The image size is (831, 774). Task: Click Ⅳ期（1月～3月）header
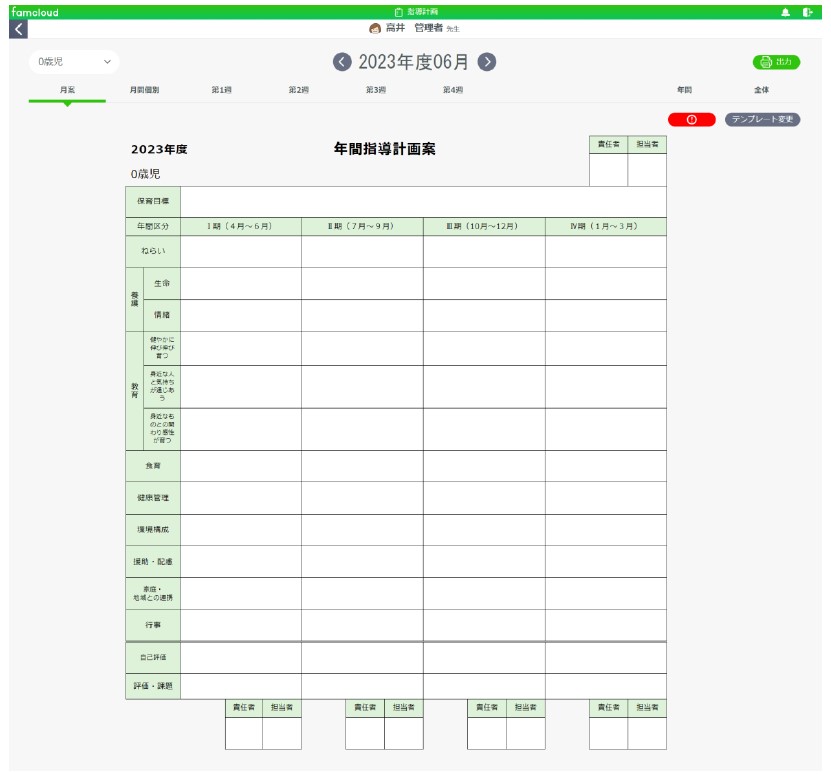606,226
